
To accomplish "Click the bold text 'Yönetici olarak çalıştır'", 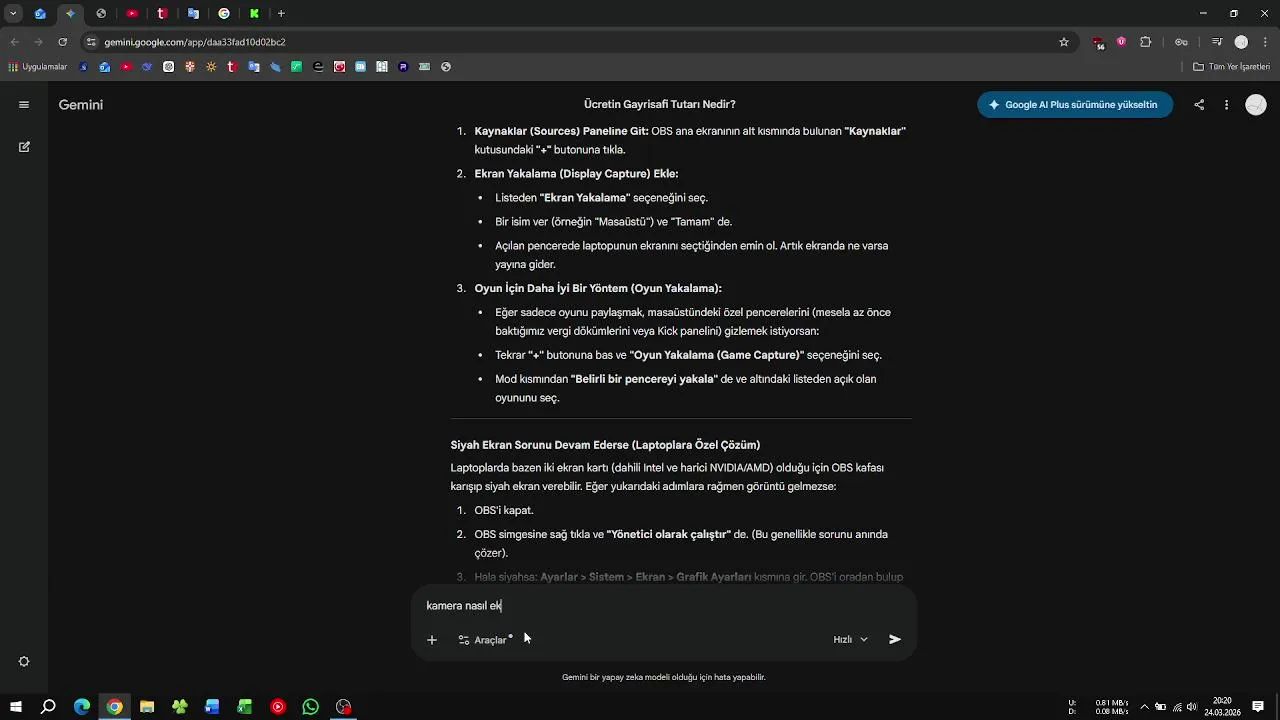I will point(669,535).
